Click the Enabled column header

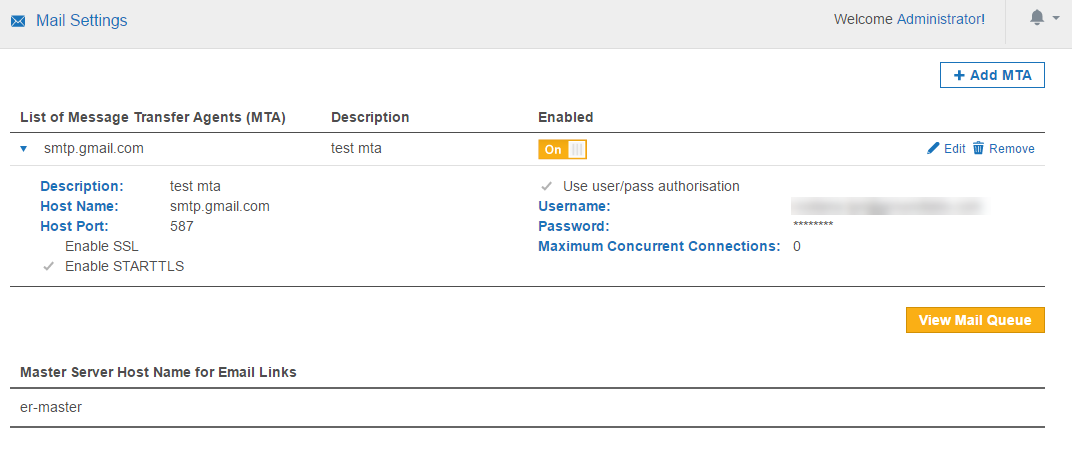(565, 117)
